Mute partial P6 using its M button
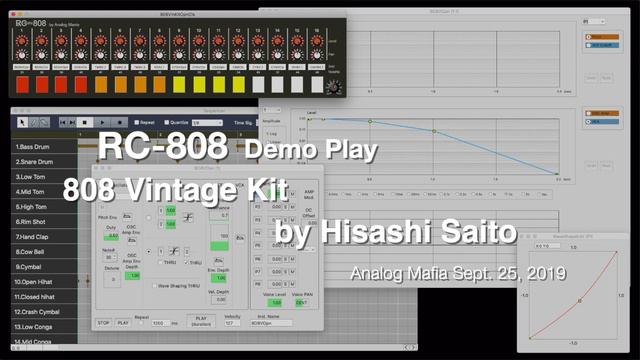 point(292,259)
